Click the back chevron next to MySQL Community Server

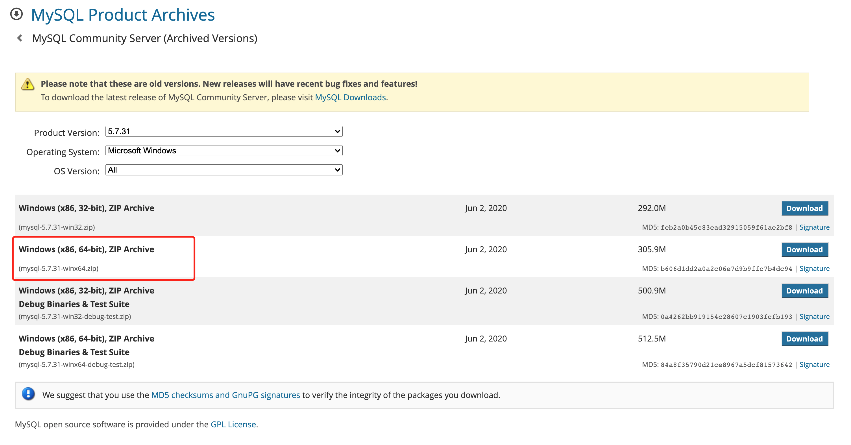tap(19, 38)
